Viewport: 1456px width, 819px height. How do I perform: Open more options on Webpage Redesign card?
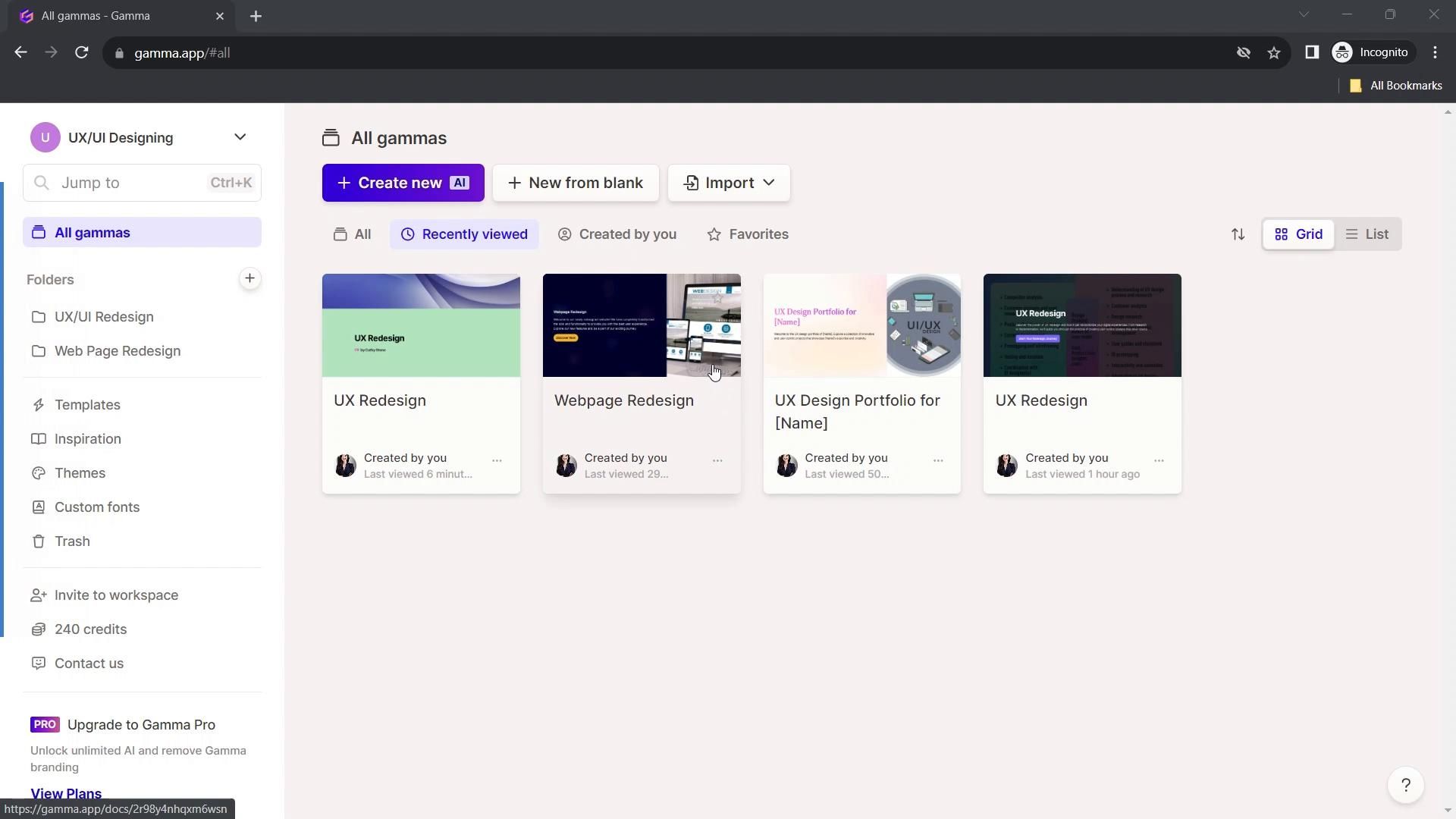[717, 460]
